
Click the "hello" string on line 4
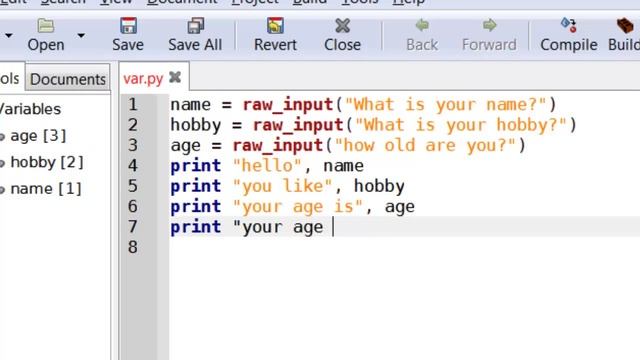(x=267, y=166)
